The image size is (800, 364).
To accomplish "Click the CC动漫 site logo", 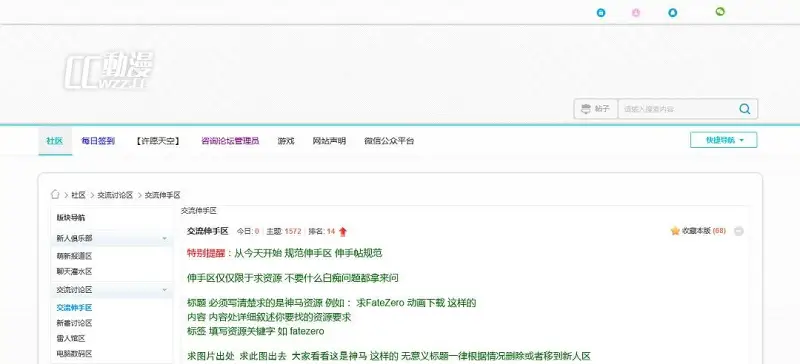I will [x=109, y=70].
